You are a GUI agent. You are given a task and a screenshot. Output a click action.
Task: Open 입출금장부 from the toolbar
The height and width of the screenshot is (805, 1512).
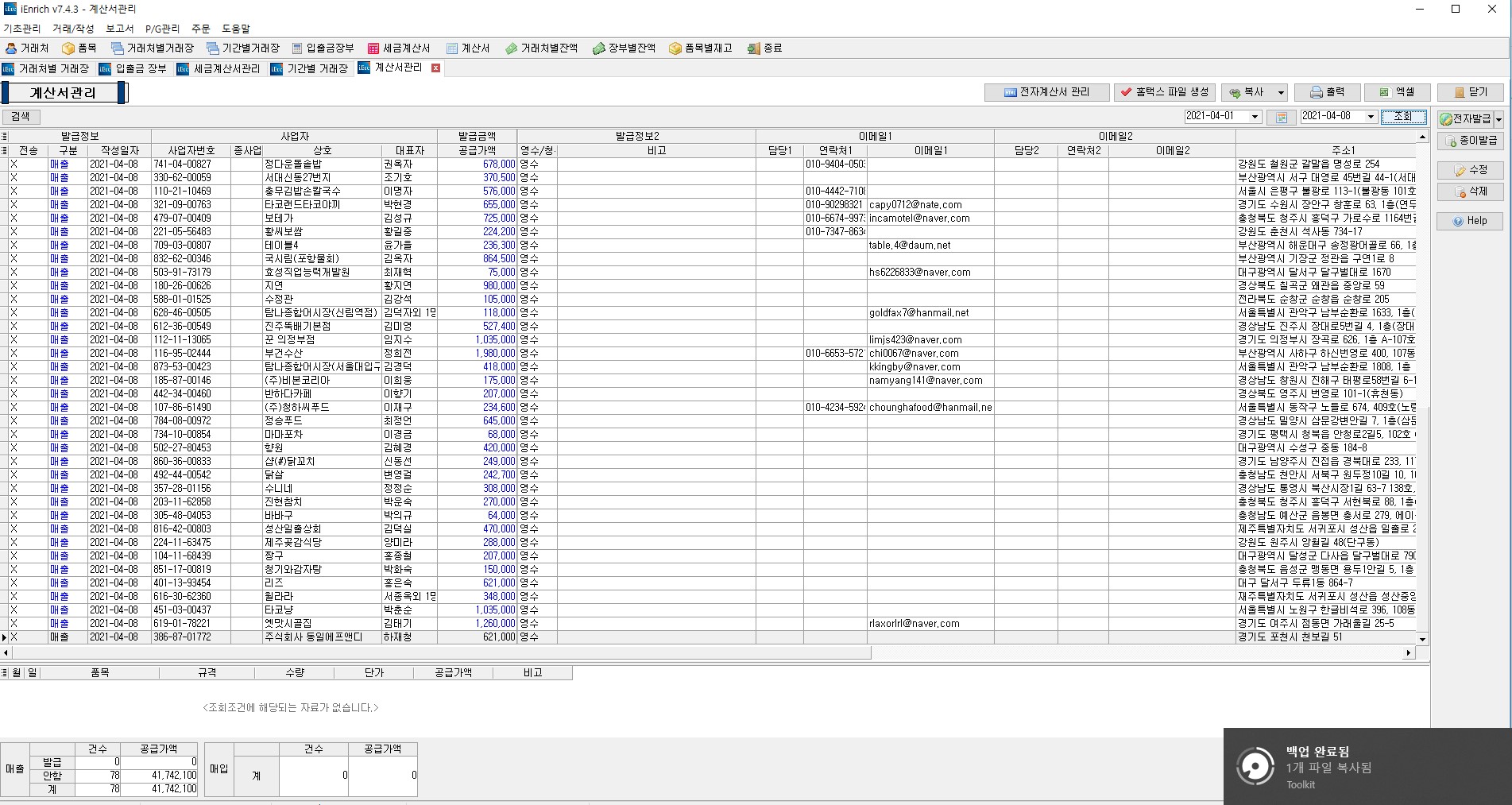(323, 48)
